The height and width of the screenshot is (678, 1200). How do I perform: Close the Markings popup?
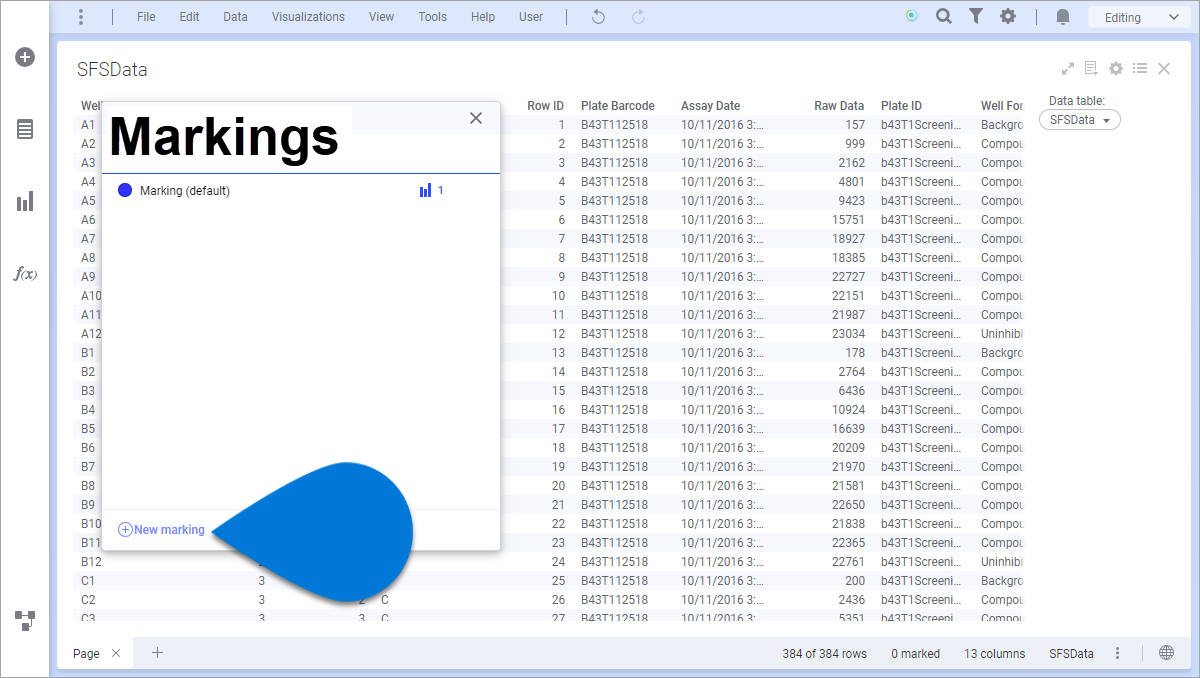click(x=476, y=118)
